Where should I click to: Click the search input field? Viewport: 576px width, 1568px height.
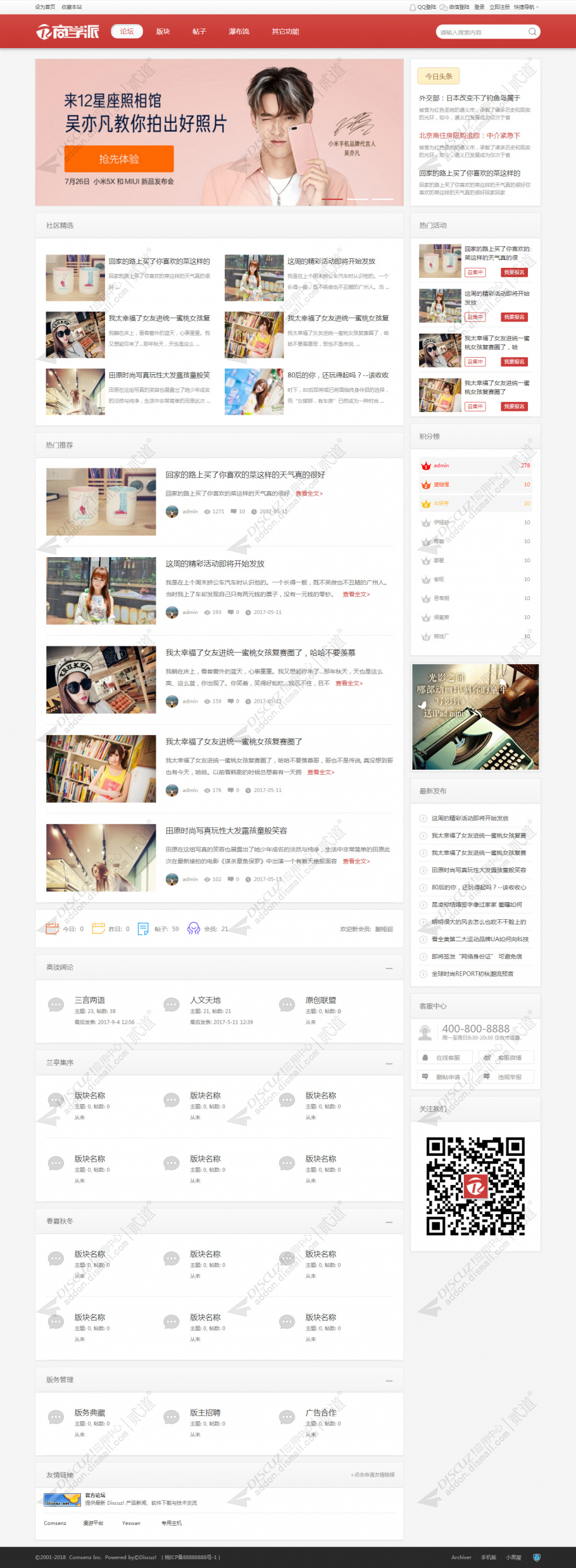482,32
